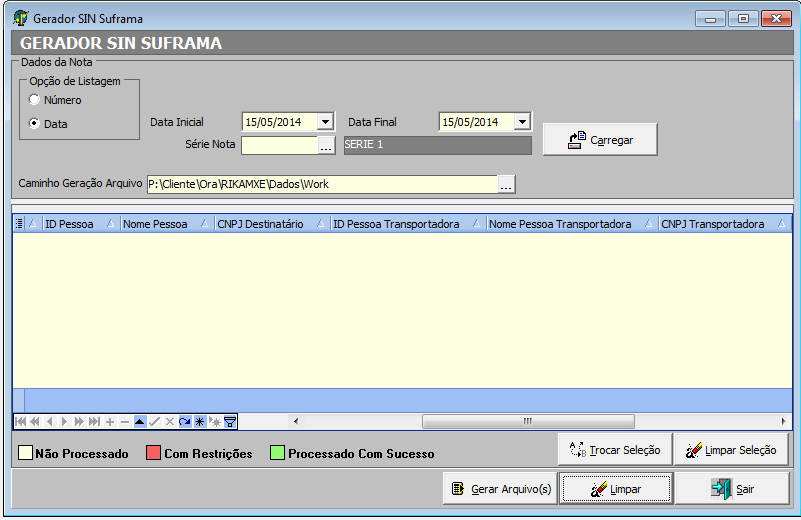Viewport: 801px width, 520px height.
Task: Click the asterisk bookmark icon in navigator
Action: pyautogui.click(x=200, y=422)
